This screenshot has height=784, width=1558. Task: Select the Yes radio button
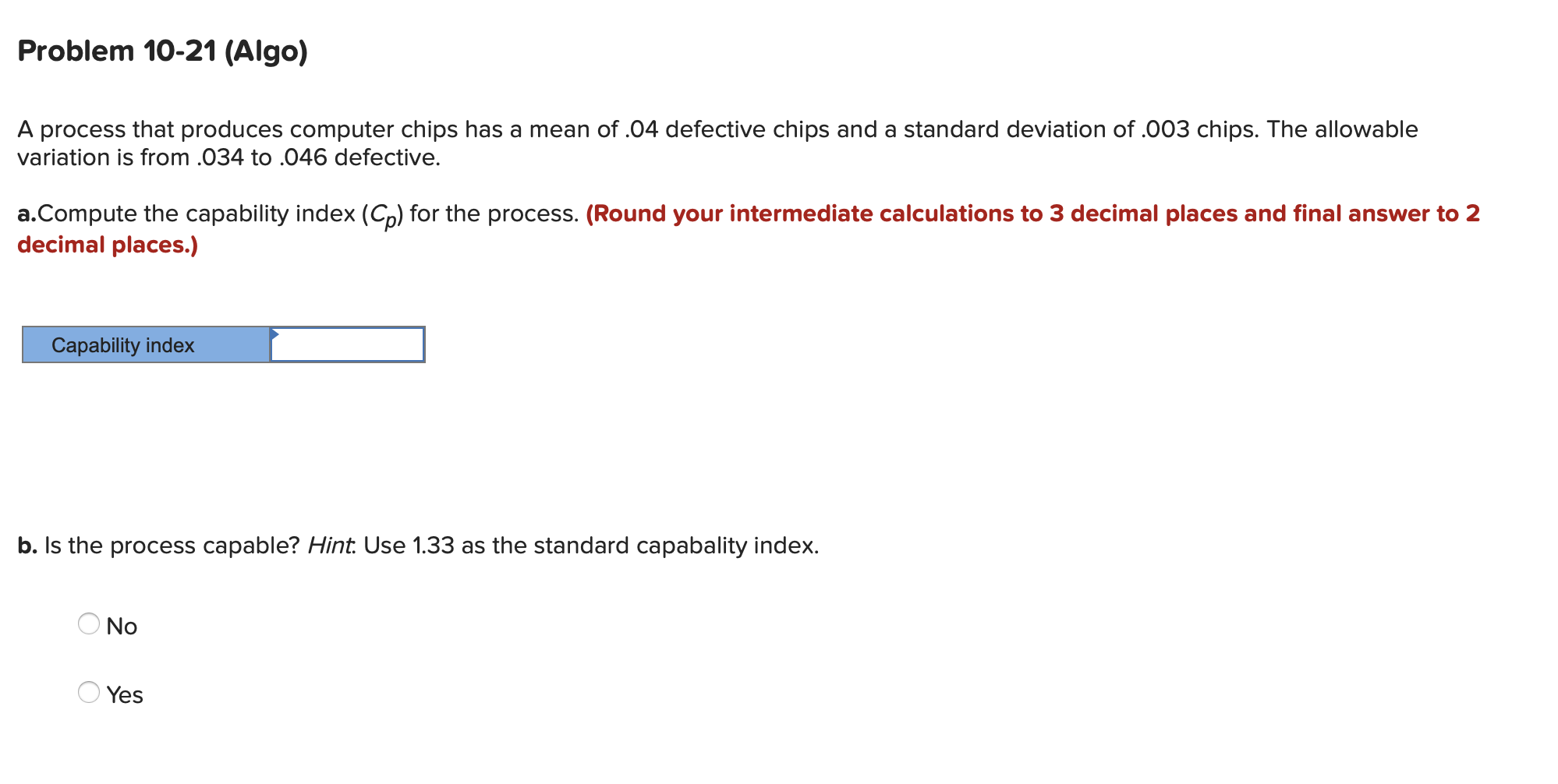(x=89, y=691)
